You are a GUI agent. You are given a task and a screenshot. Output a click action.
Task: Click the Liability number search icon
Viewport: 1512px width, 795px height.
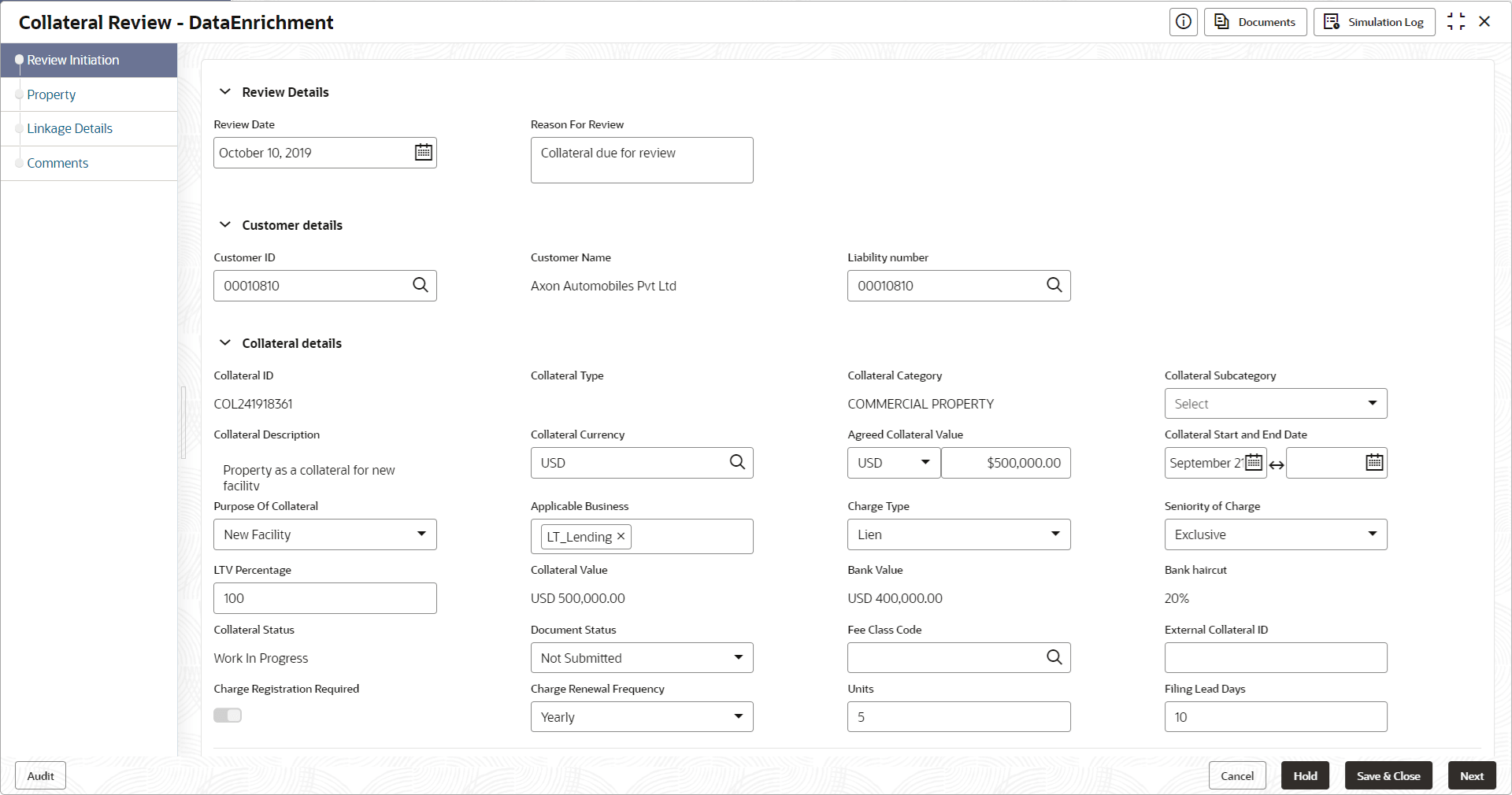tap(1054, 285)
